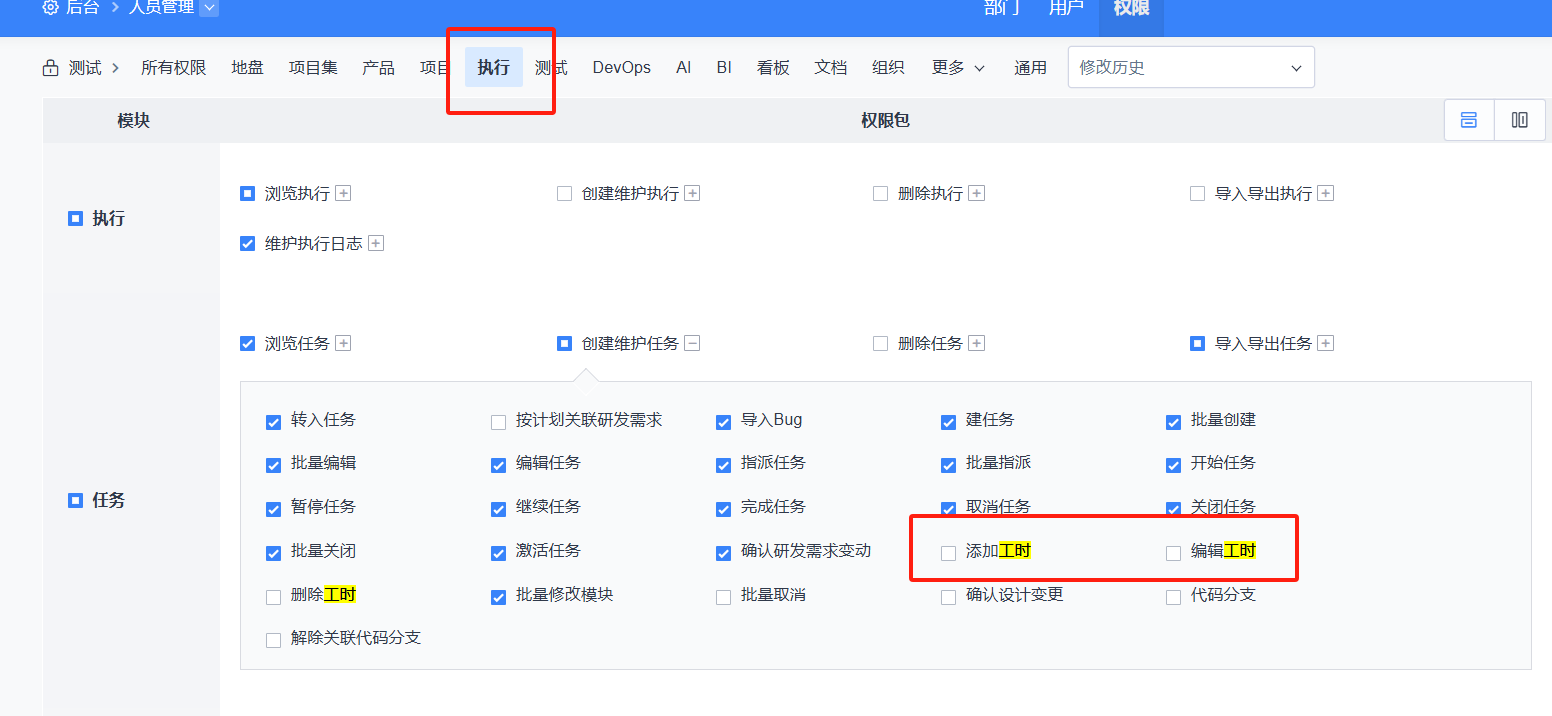Switch to the 项目集 tab

(x=313, y=68)
